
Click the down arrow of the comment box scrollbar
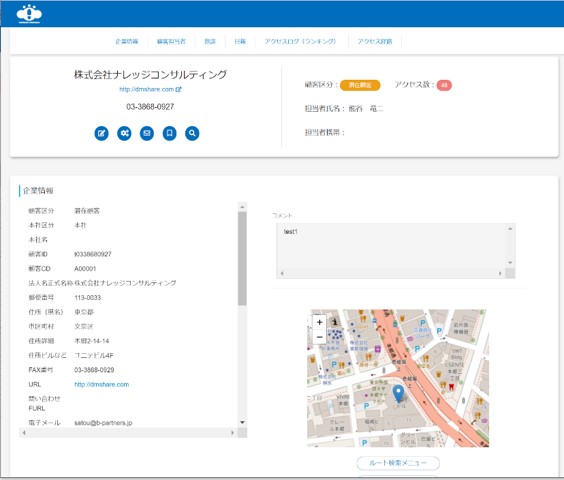510,263
